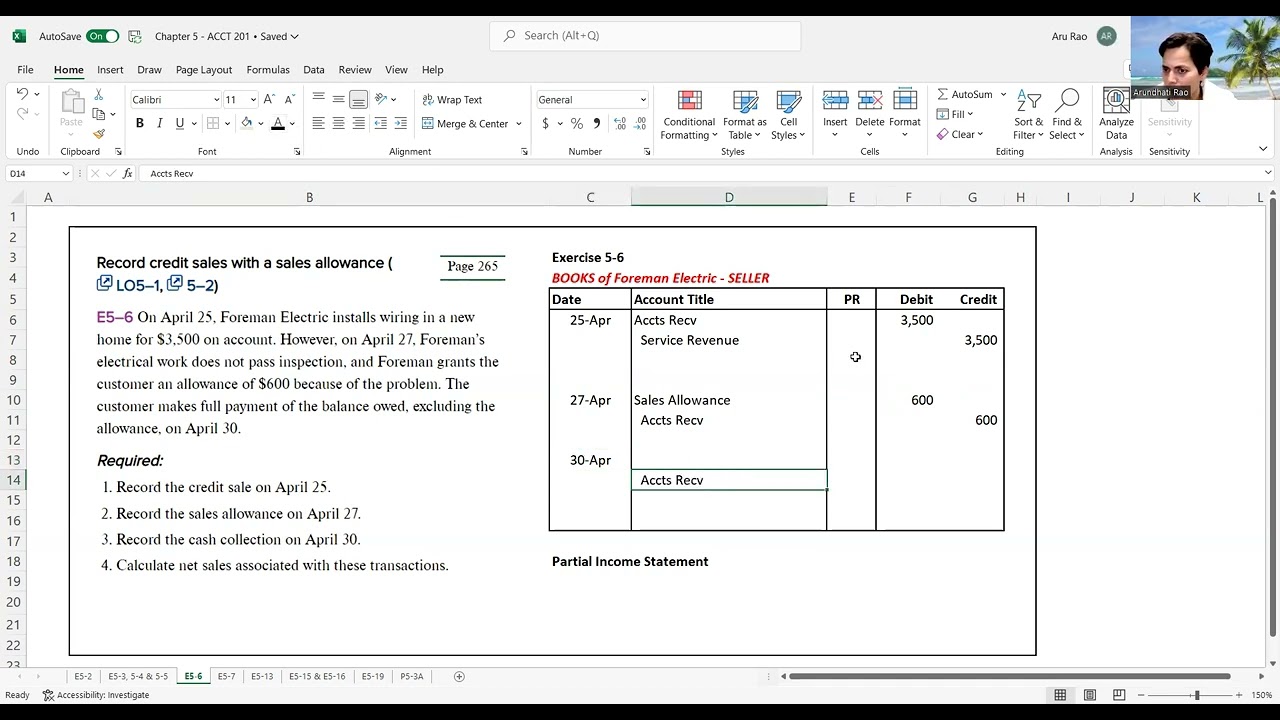Click the Increase Indent icon
This screenshot has height=720, width=1280.
coord(401,123)
